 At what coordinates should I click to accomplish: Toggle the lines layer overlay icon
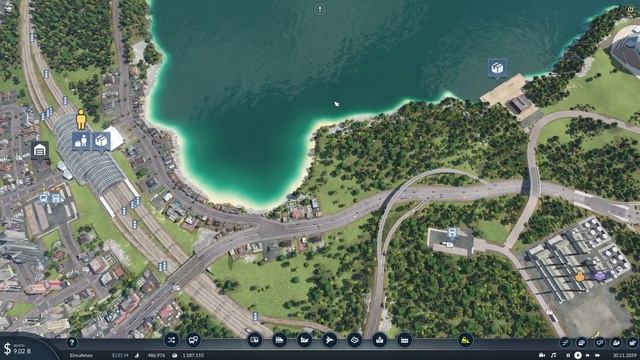point(565,342)
